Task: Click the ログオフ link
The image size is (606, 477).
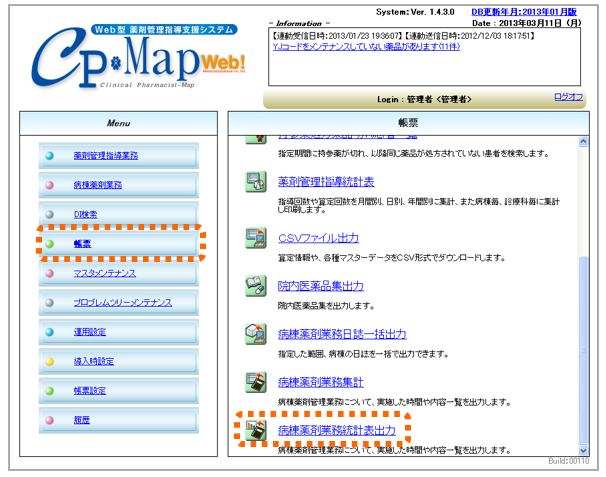Action: click(x=569, y=97)
